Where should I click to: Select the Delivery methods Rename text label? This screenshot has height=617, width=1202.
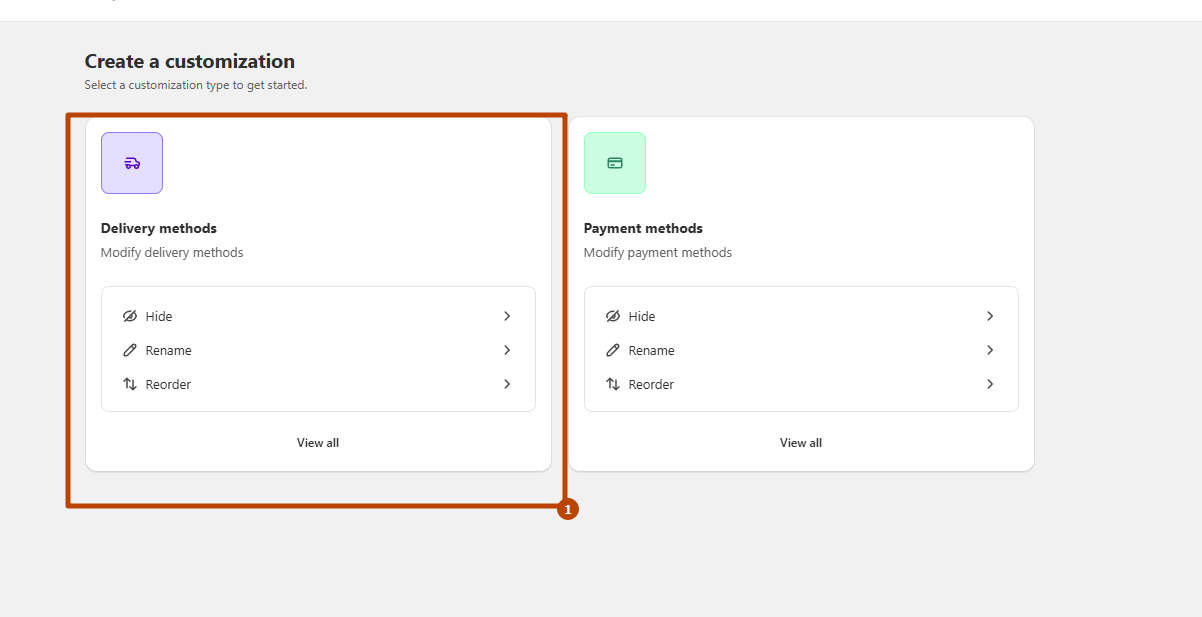[168, 350]
